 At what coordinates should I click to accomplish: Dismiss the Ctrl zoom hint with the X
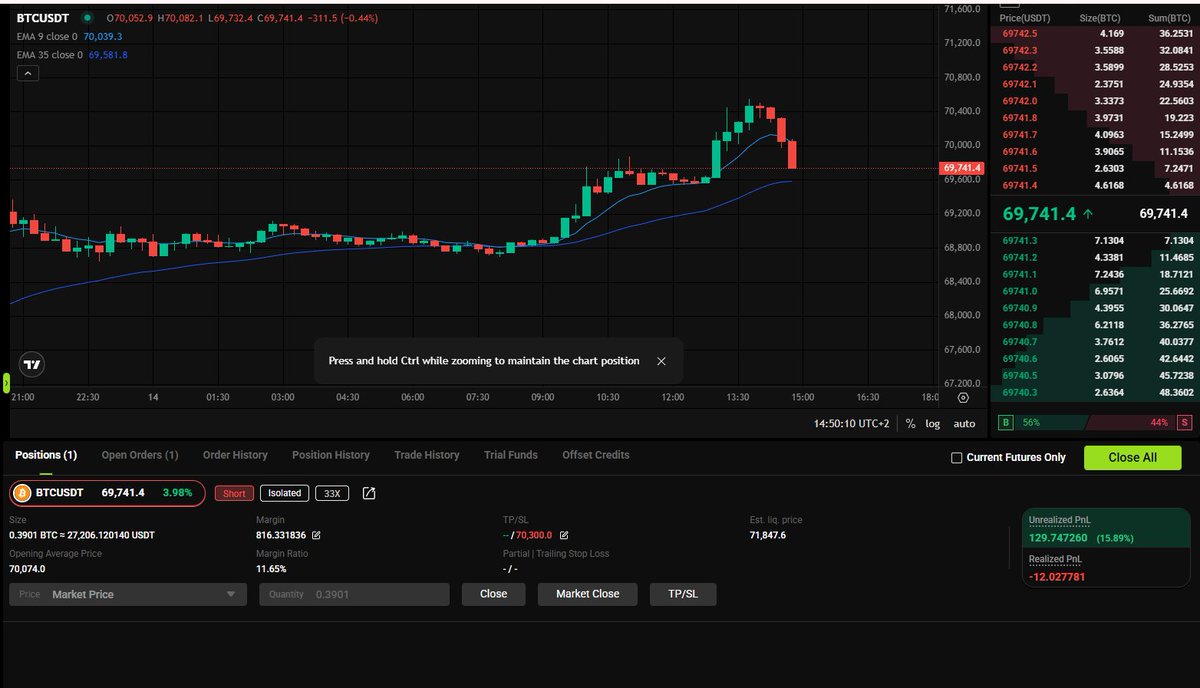click(x=661, y=361)
